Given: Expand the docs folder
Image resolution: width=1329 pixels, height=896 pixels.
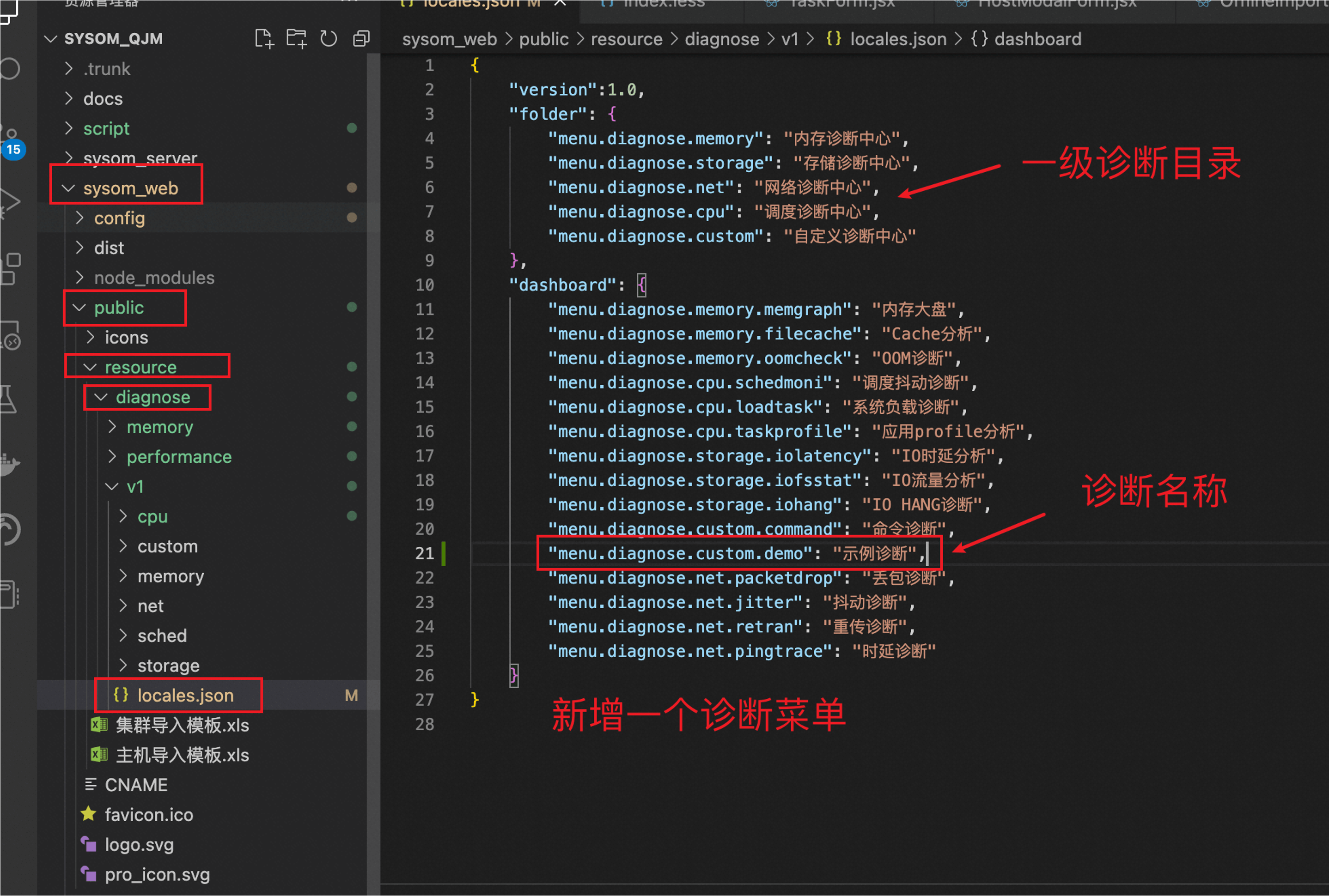Looking at the screenshot, I should tap(69, 98).
